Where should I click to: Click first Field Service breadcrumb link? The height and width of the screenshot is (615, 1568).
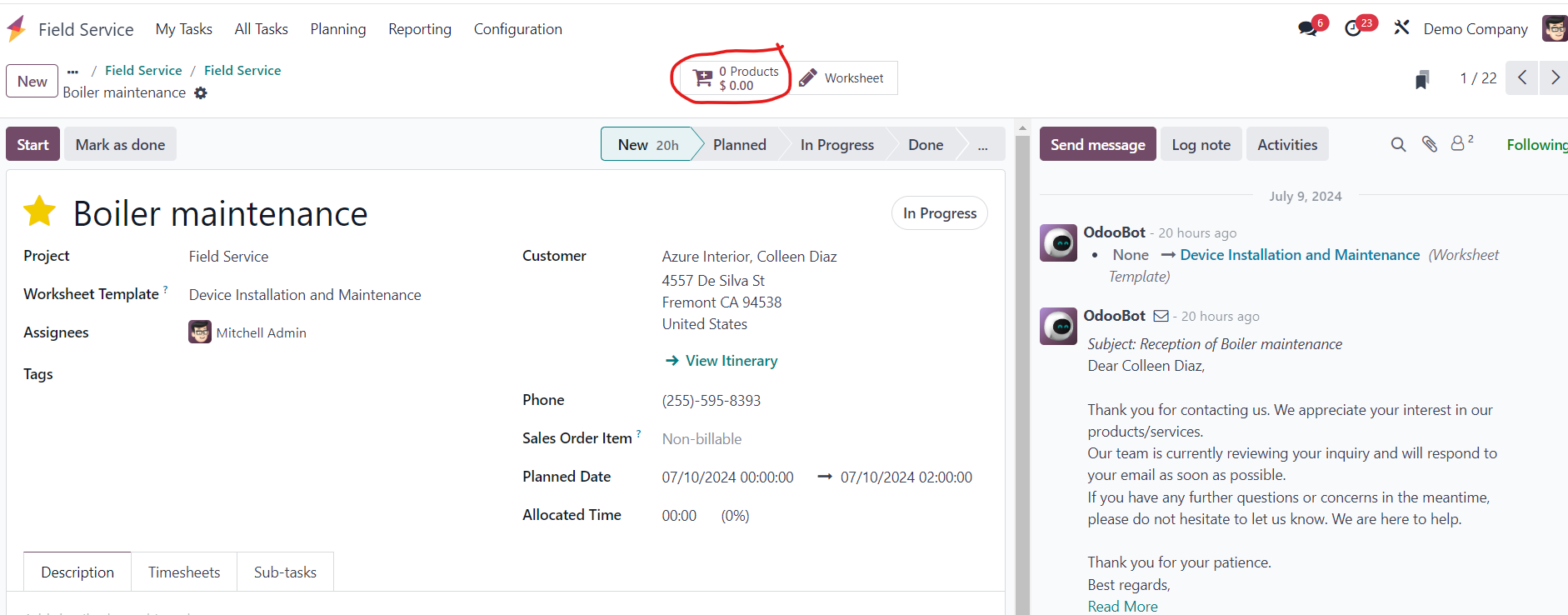(x=143, y=71)
